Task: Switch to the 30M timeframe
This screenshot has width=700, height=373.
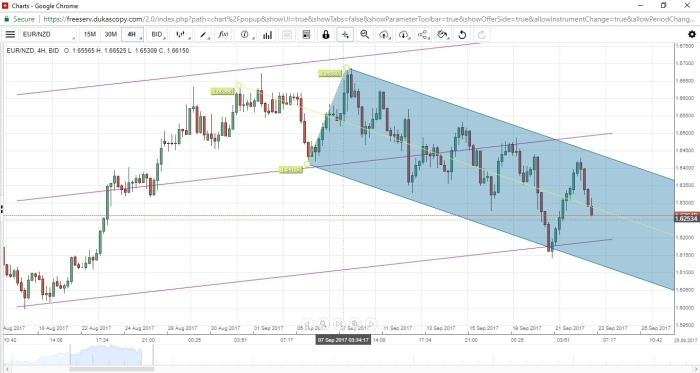Action: [110, 34]
